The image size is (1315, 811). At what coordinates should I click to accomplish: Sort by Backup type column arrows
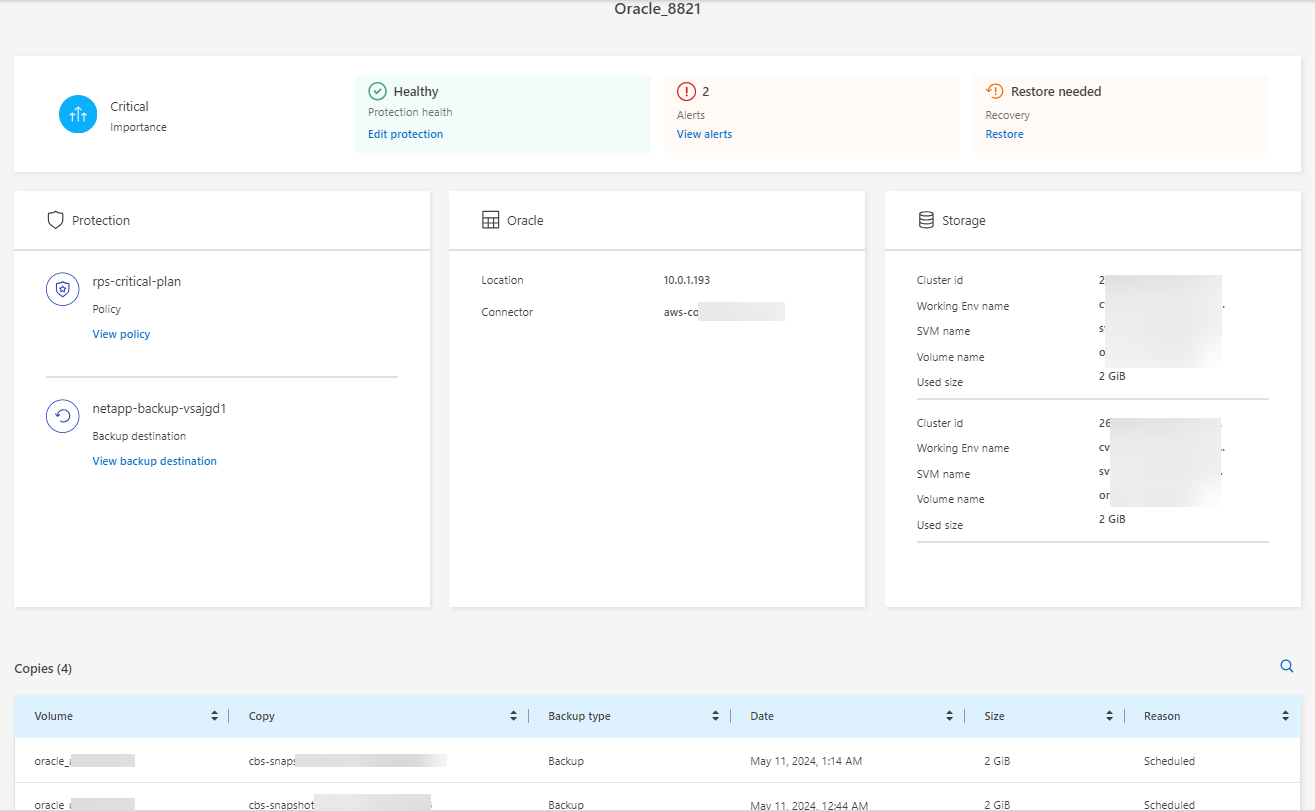tap(715, 716)
